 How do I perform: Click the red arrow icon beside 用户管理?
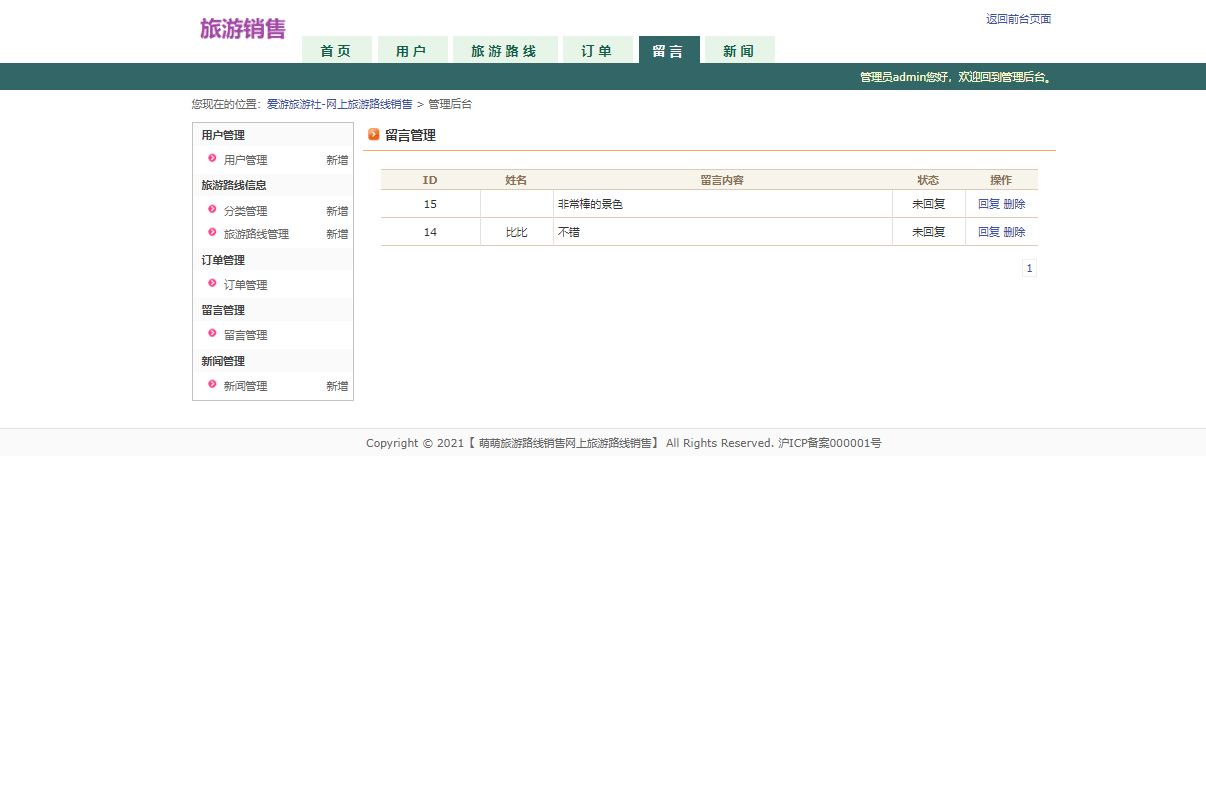pyautogui.click(x=211, y=159)
